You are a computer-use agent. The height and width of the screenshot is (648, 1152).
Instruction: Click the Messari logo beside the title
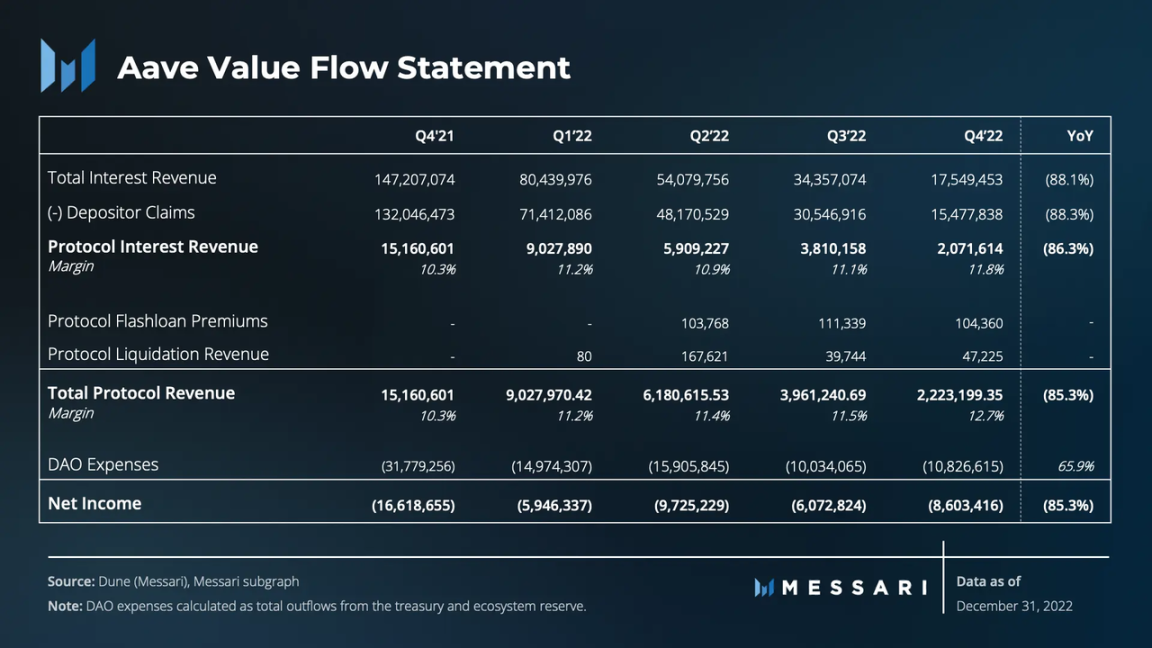click(x=68, y=66)
